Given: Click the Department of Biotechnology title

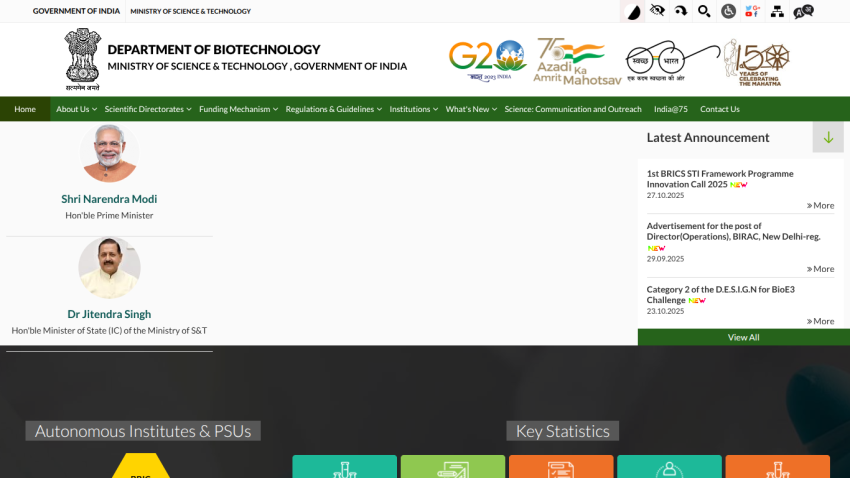Looking at the screenshot, I should (214, 49).
